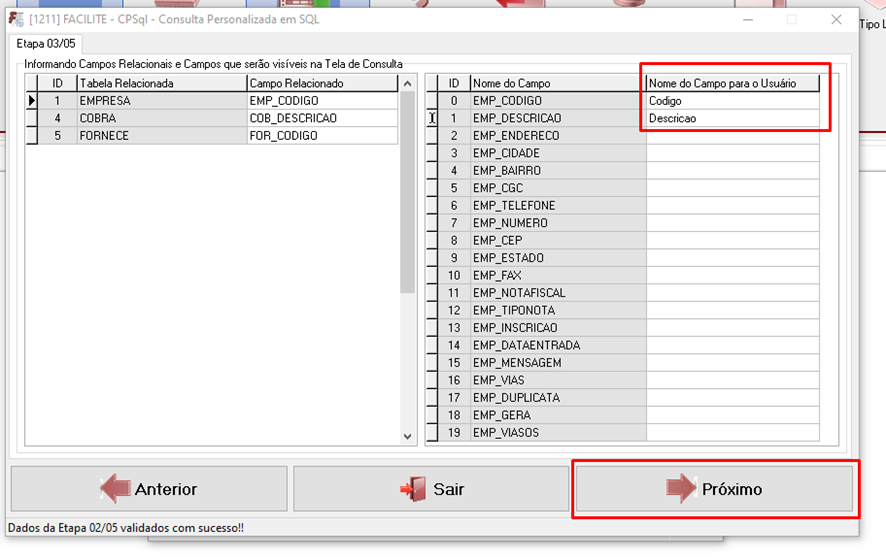Select the FORNECE table row
886x560 pixels.
tap(161, 136)
